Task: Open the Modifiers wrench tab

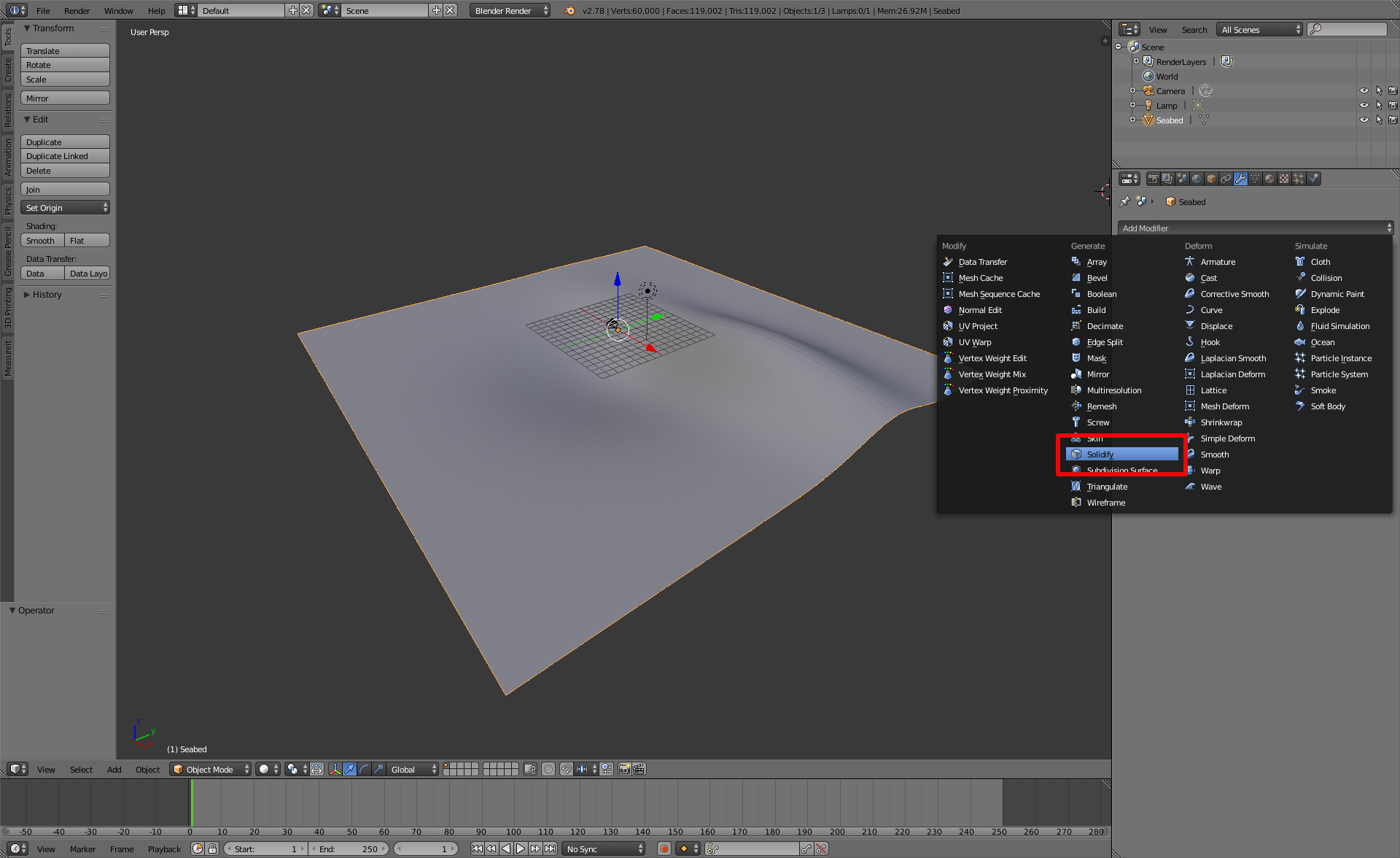Action: (1240, 179)
